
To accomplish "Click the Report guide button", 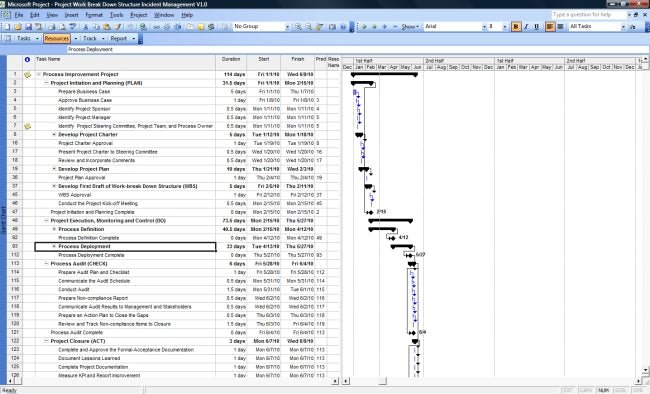I will pos(119,39).
